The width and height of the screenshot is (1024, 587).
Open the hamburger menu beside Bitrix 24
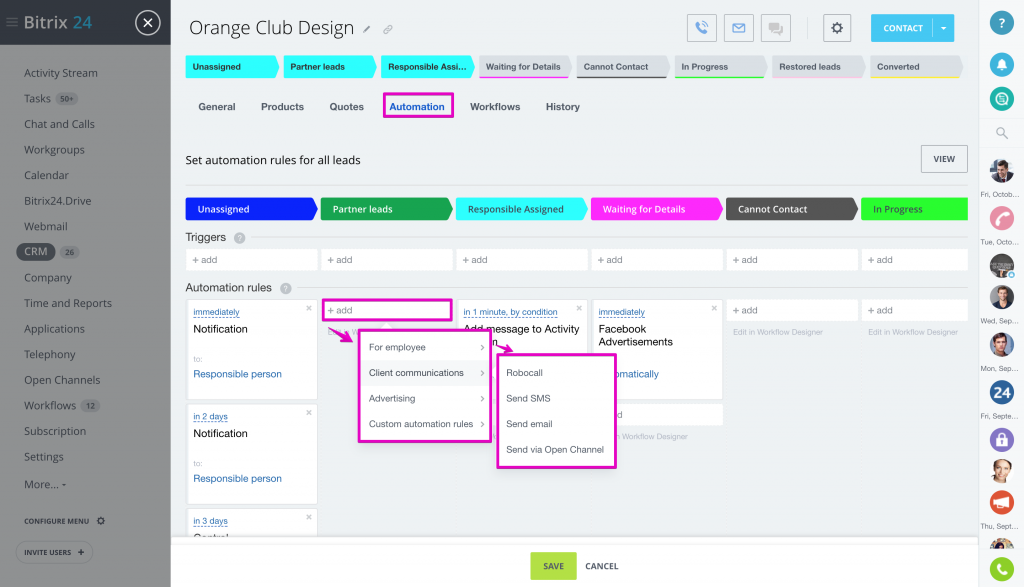point(12,22)
